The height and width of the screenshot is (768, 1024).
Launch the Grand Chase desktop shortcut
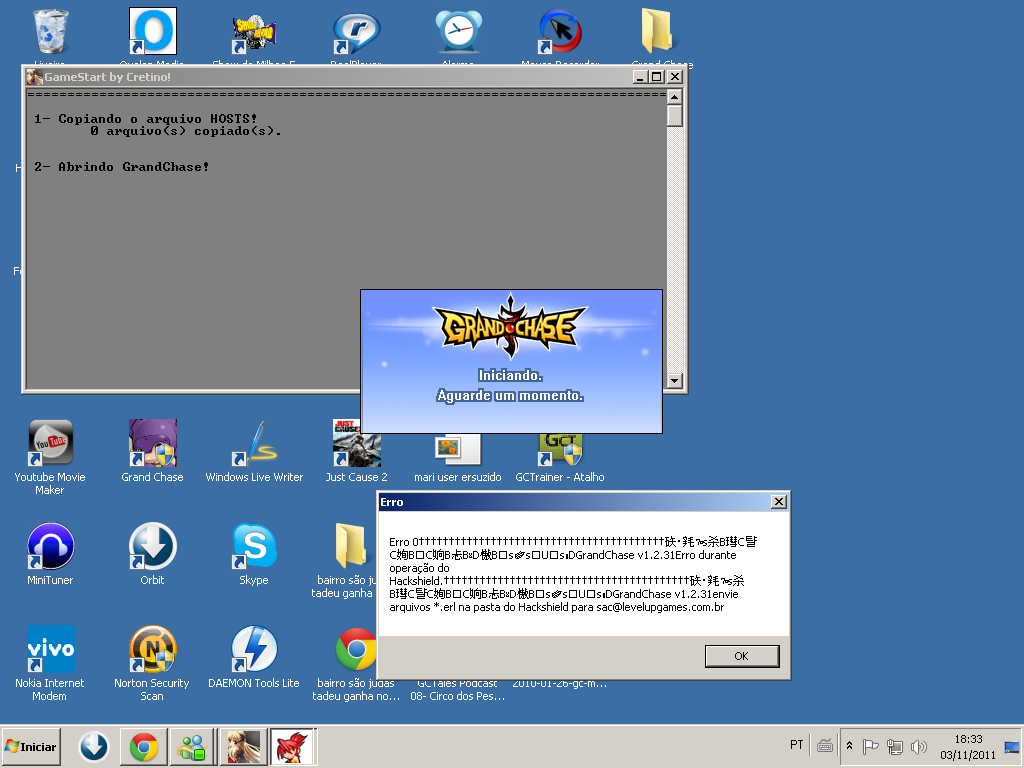coord(152,443)
